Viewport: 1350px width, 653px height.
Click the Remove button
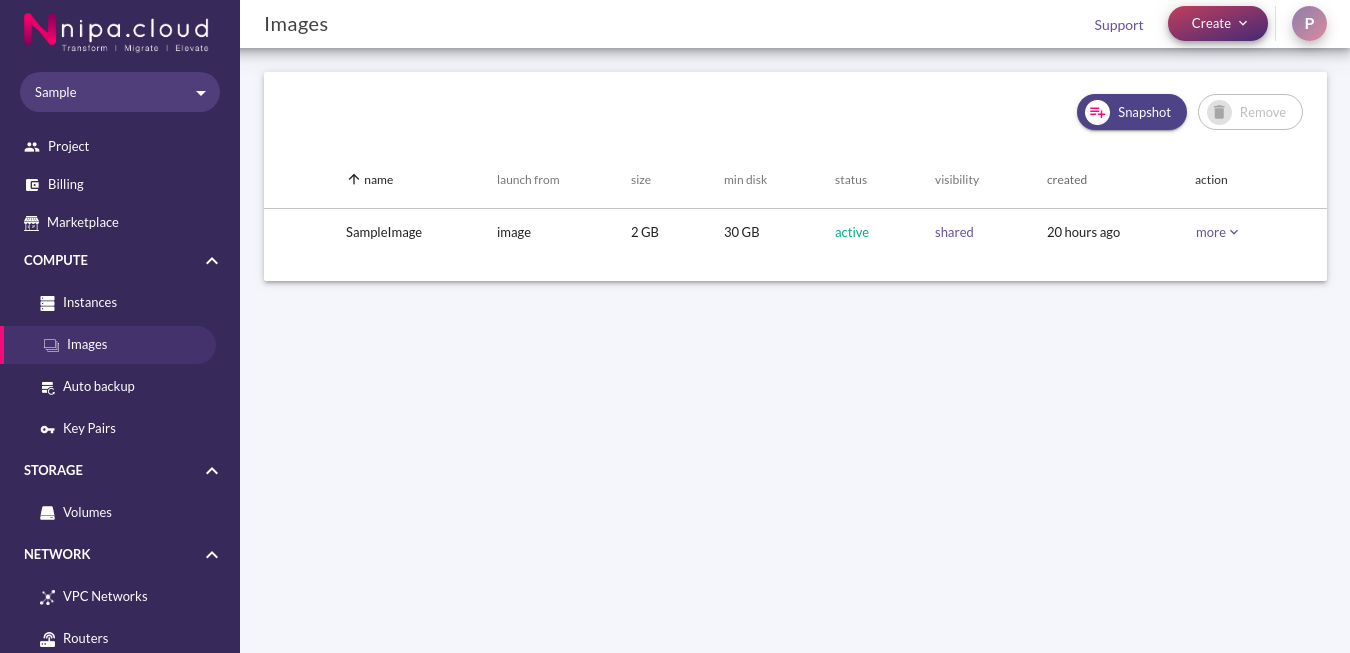pos(1250,112)
